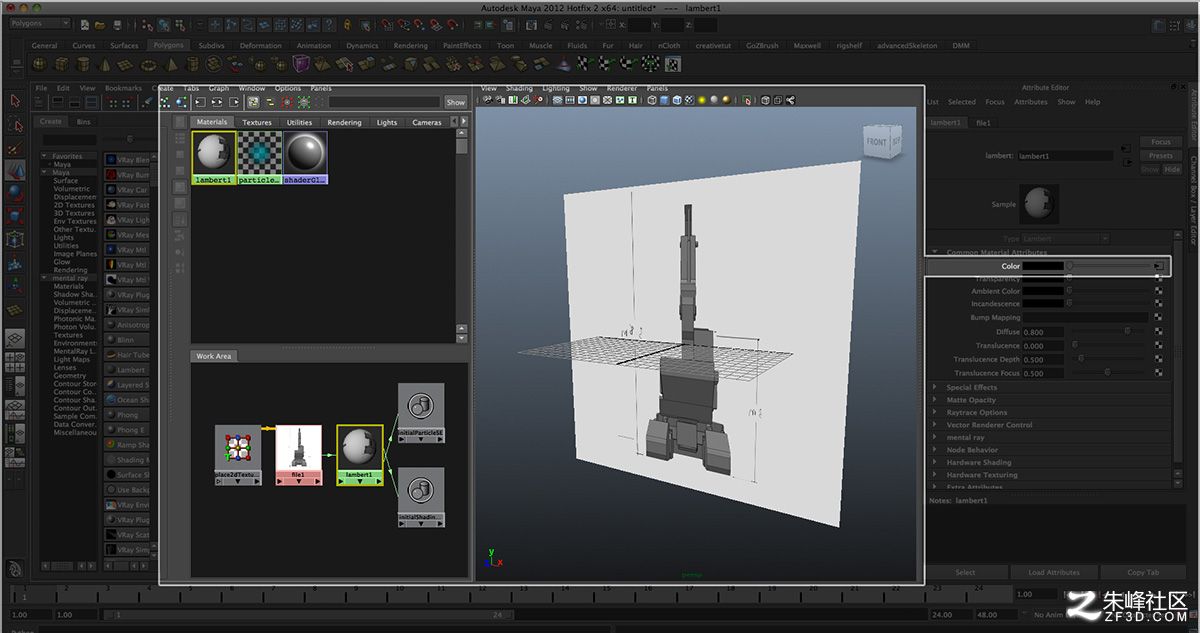1200x633 pixels.
Task: Expand the Raytrace Options section
Action: point(935,412)
